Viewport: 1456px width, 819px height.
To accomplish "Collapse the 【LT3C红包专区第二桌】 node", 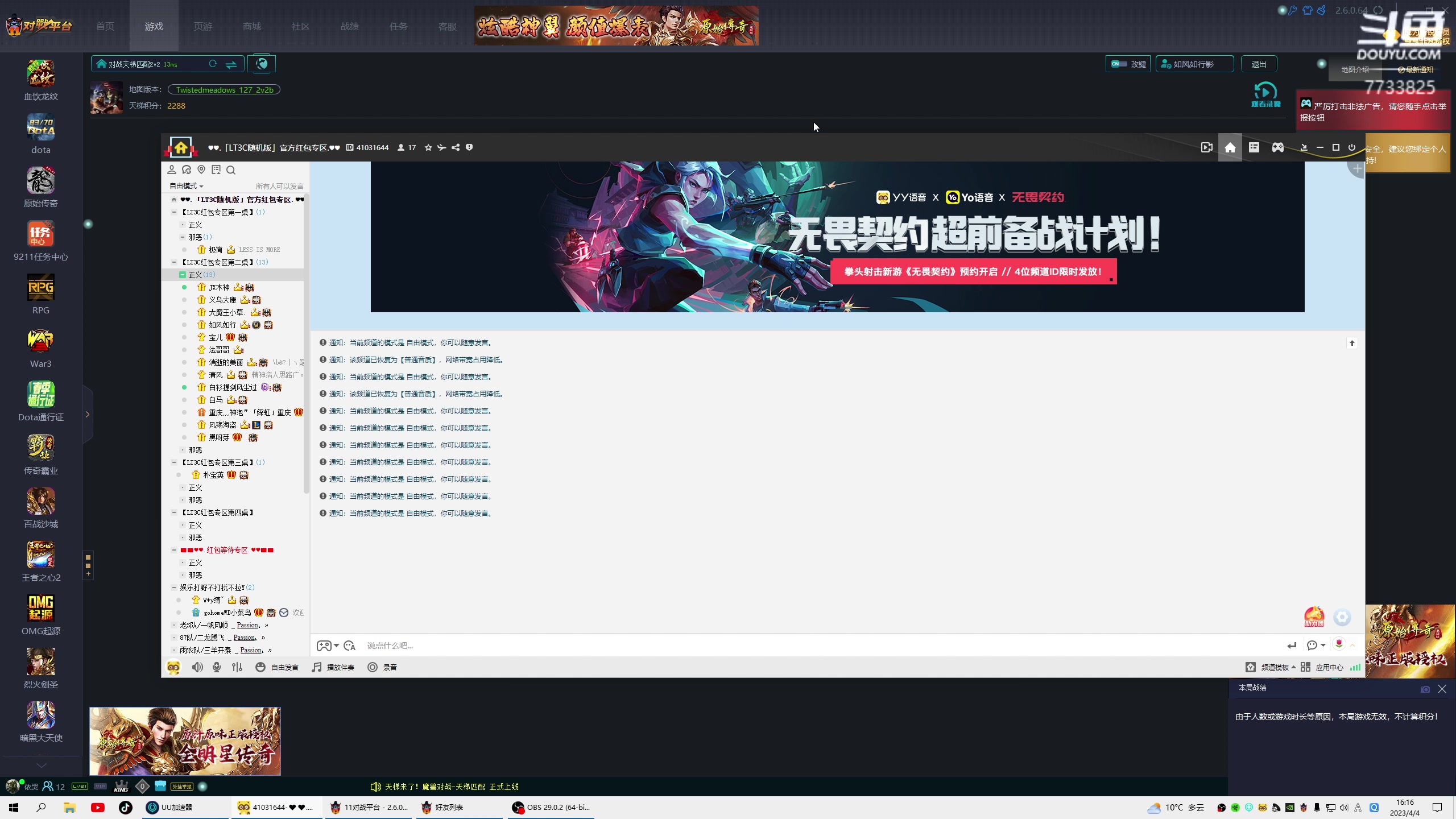I will click(x=174, y=262).
